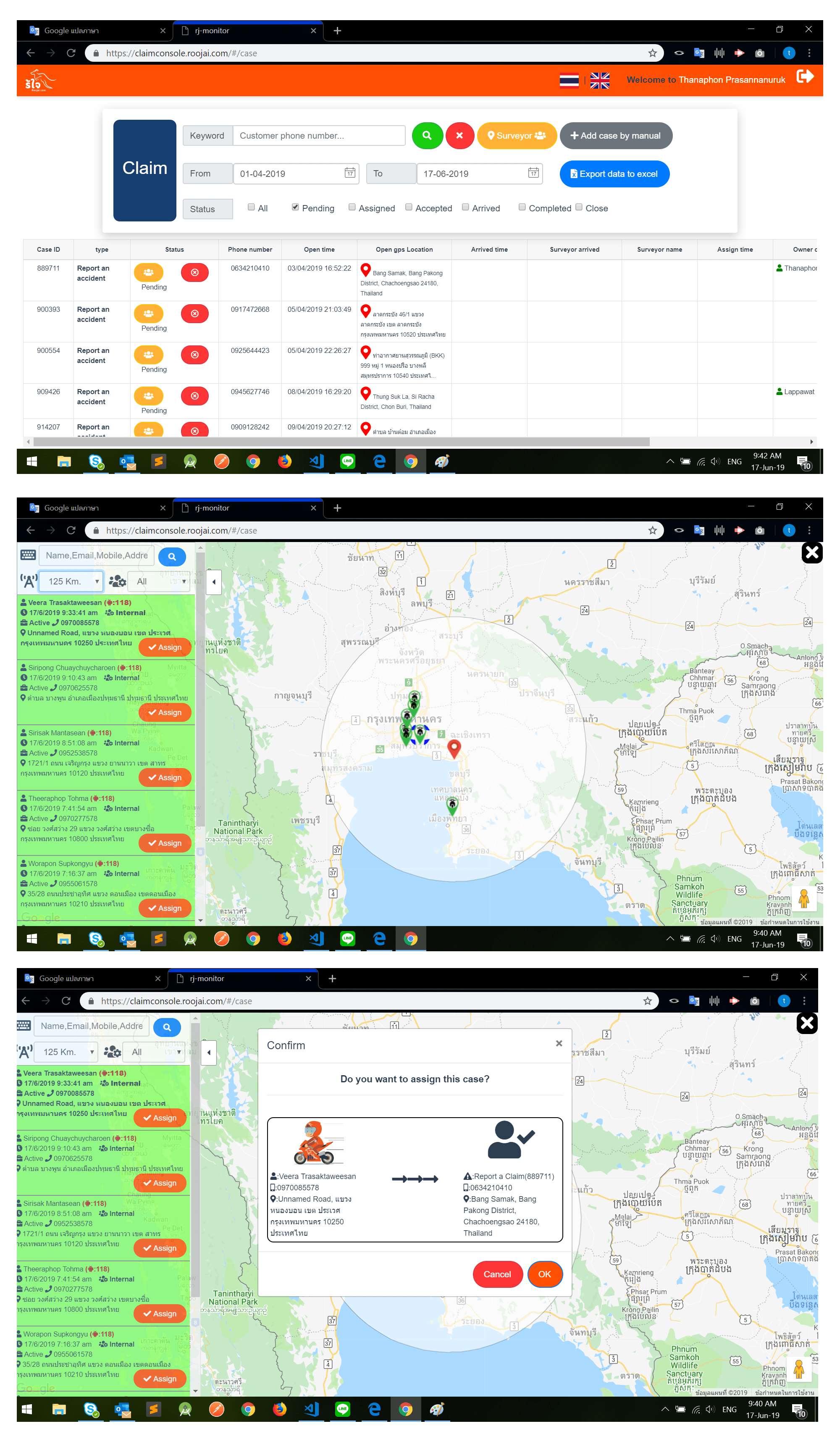840x1442 pixels.
Task: Click bookmark star in the Claim list window
Action: click(652, 53)
